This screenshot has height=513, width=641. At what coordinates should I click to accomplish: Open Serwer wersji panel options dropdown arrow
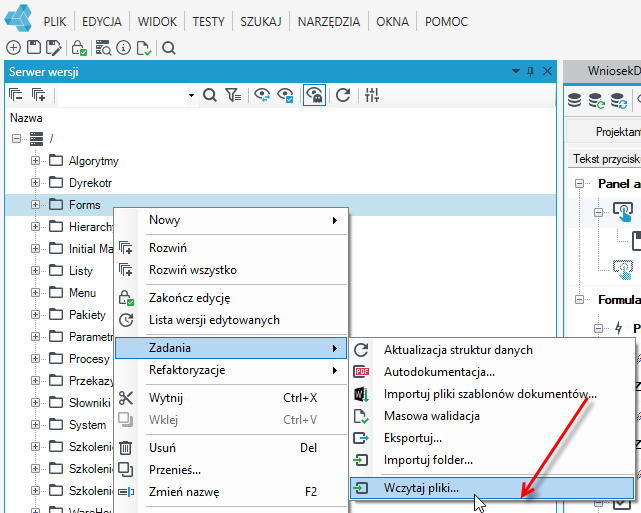click(515, 72)
